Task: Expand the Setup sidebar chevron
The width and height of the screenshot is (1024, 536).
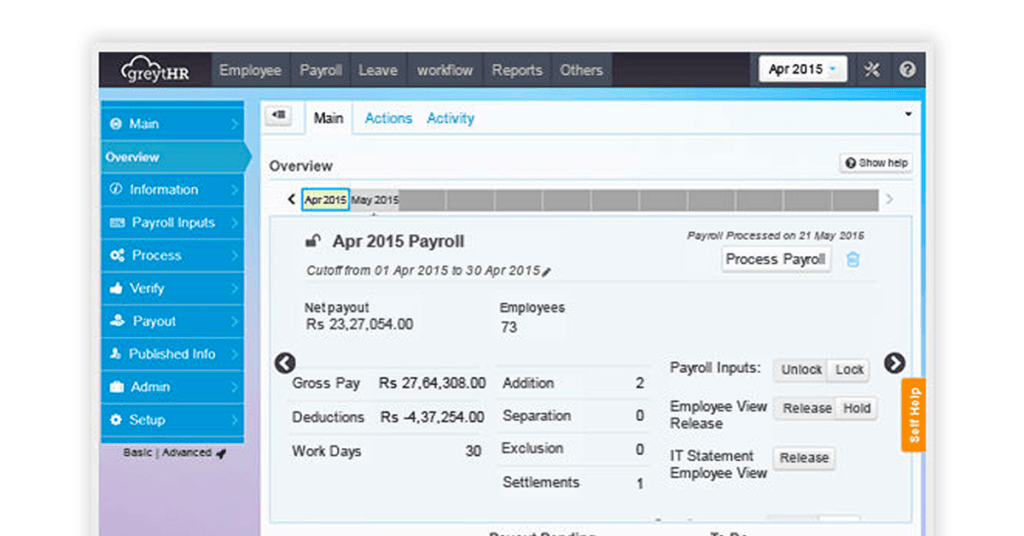Action: [234, 420]
